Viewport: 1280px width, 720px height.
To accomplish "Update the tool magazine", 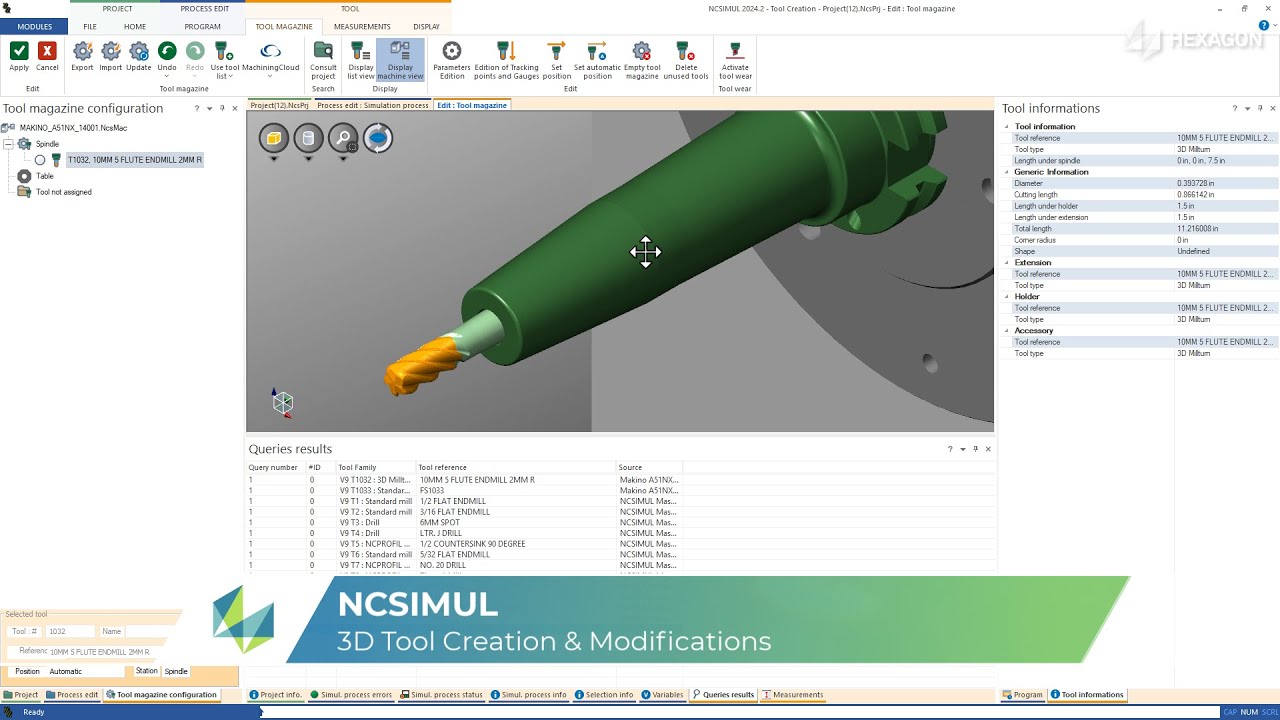I will click(138, 57).
